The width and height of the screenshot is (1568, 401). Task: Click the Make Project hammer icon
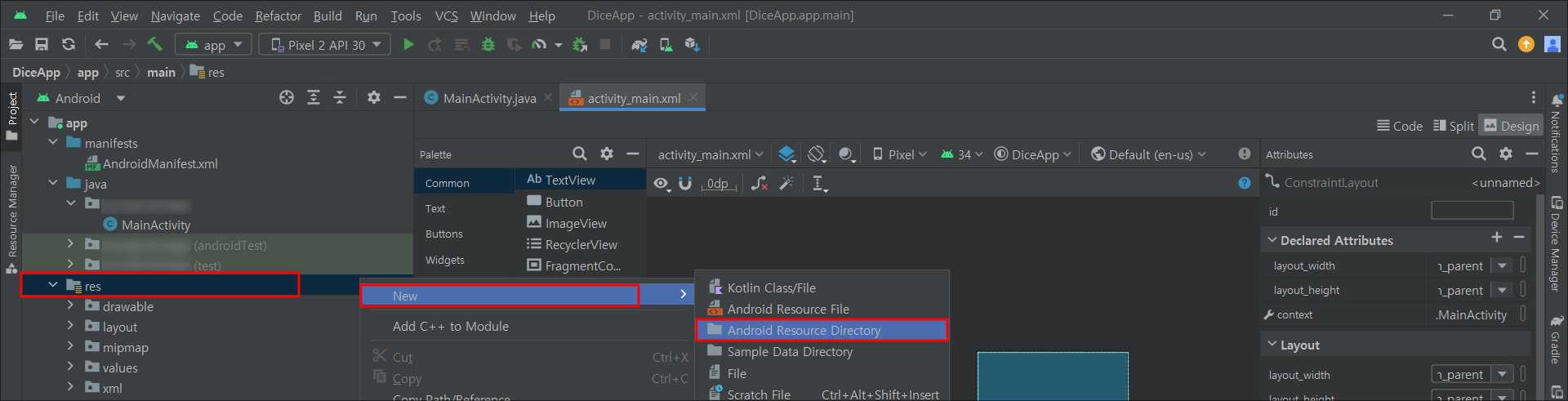pyautogui.click(x=154, y=44)
